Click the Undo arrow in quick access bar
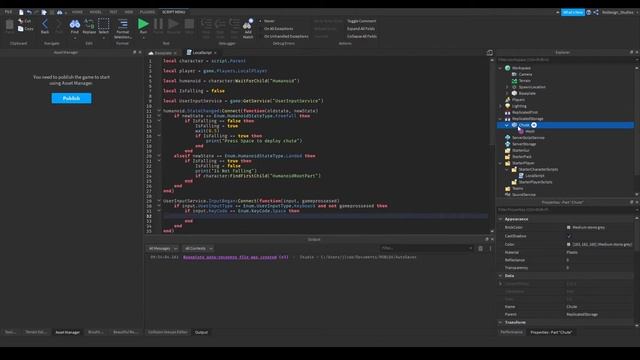640x360 pixels. tap(29, 12)
